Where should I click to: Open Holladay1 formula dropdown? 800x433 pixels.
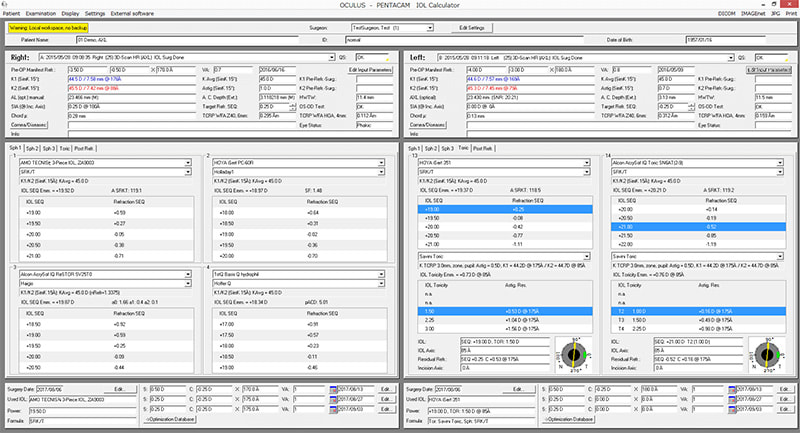(381, 172)
